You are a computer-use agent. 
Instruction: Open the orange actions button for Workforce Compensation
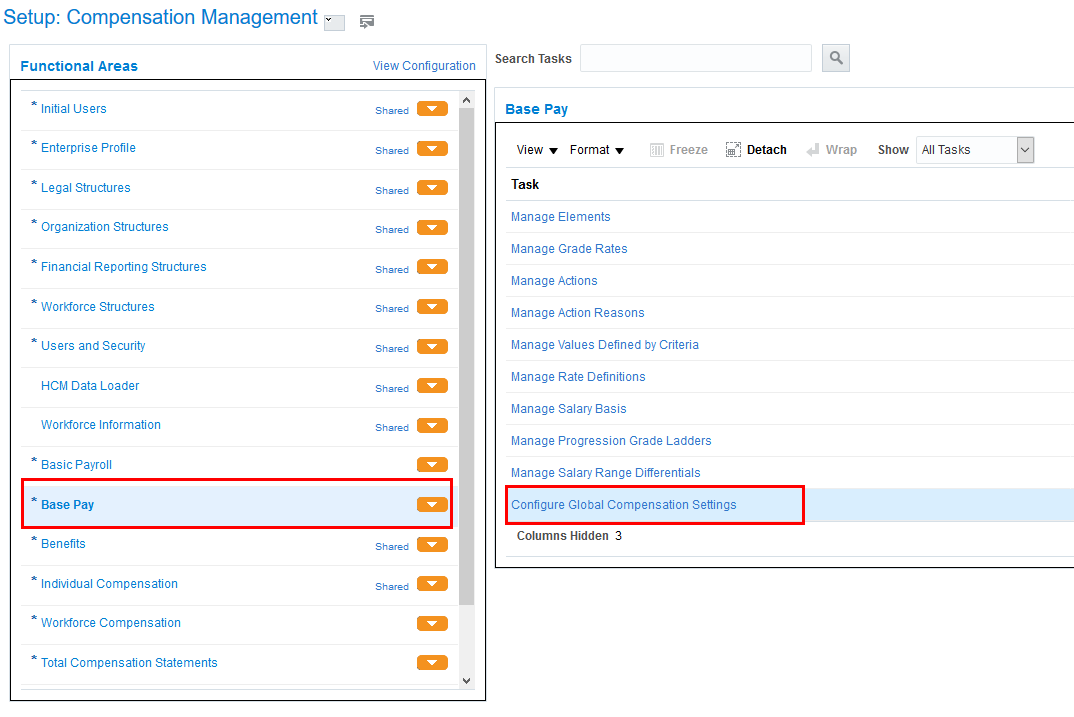coord(432,624)
